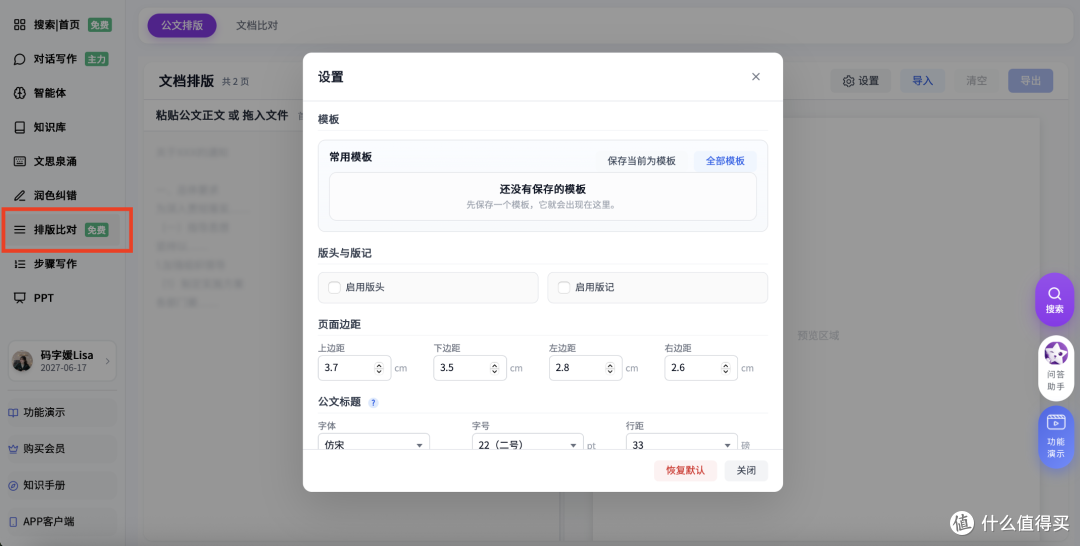Open 知识库 menu item

tap(61, 127)
